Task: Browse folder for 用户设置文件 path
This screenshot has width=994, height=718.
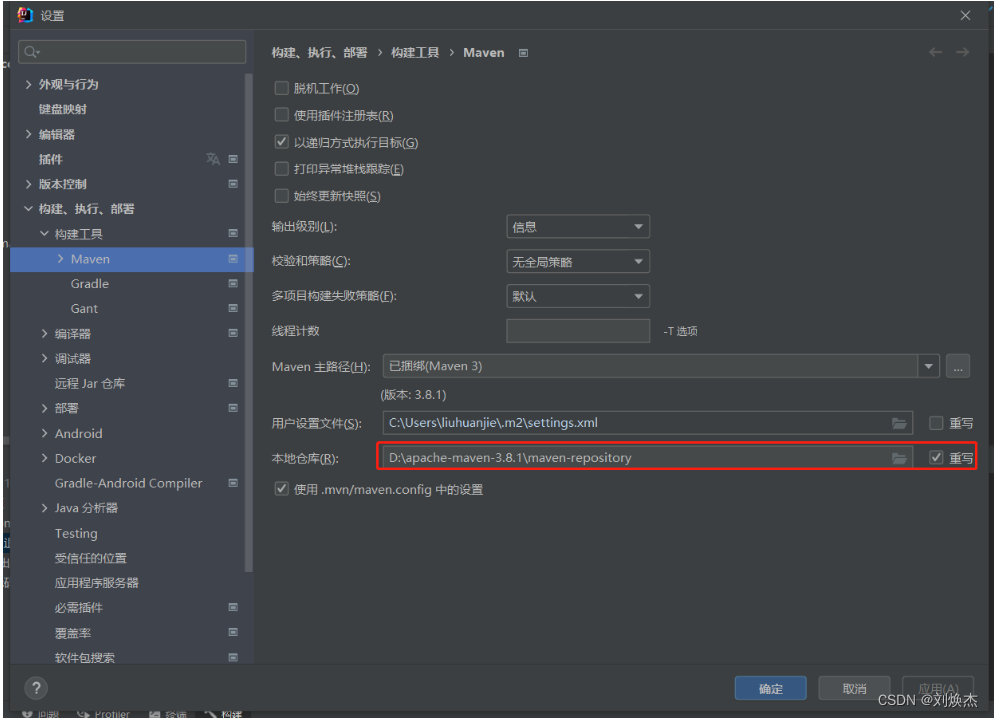Action: click(x=899, y=423)
